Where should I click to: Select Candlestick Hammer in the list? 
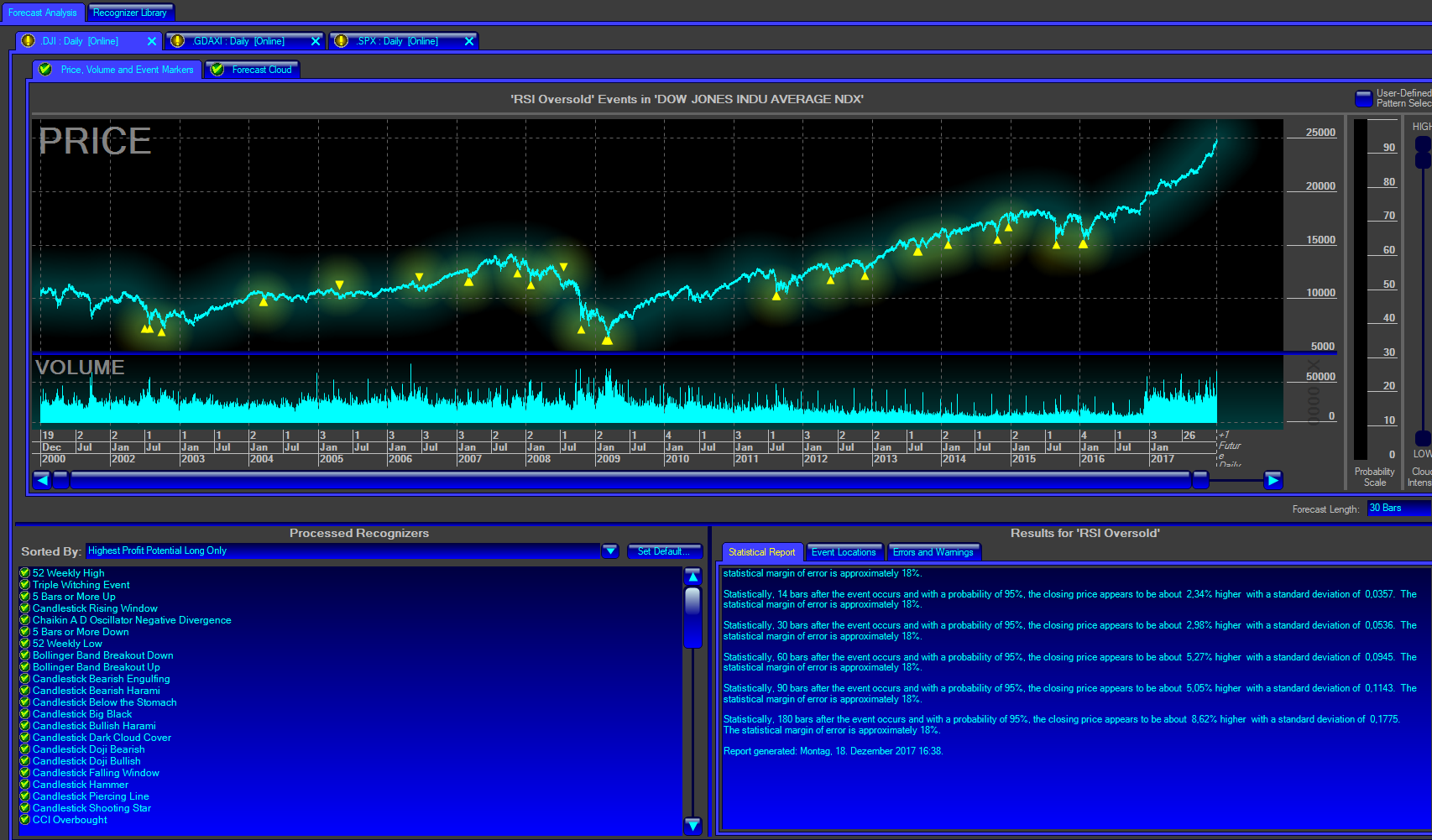(81, 785)
